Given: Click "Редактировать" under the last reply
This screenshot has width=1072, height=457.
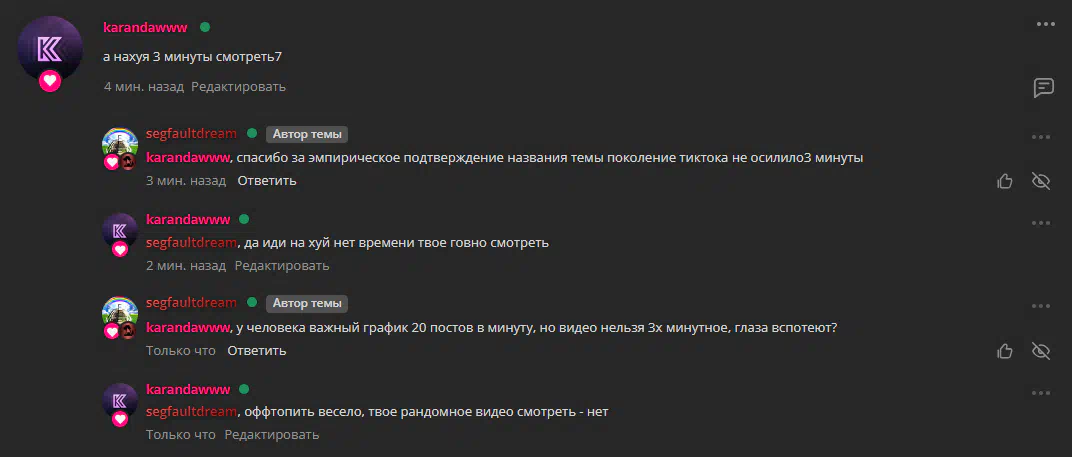Looking at the screenshot, I should (x=272, y=434).
